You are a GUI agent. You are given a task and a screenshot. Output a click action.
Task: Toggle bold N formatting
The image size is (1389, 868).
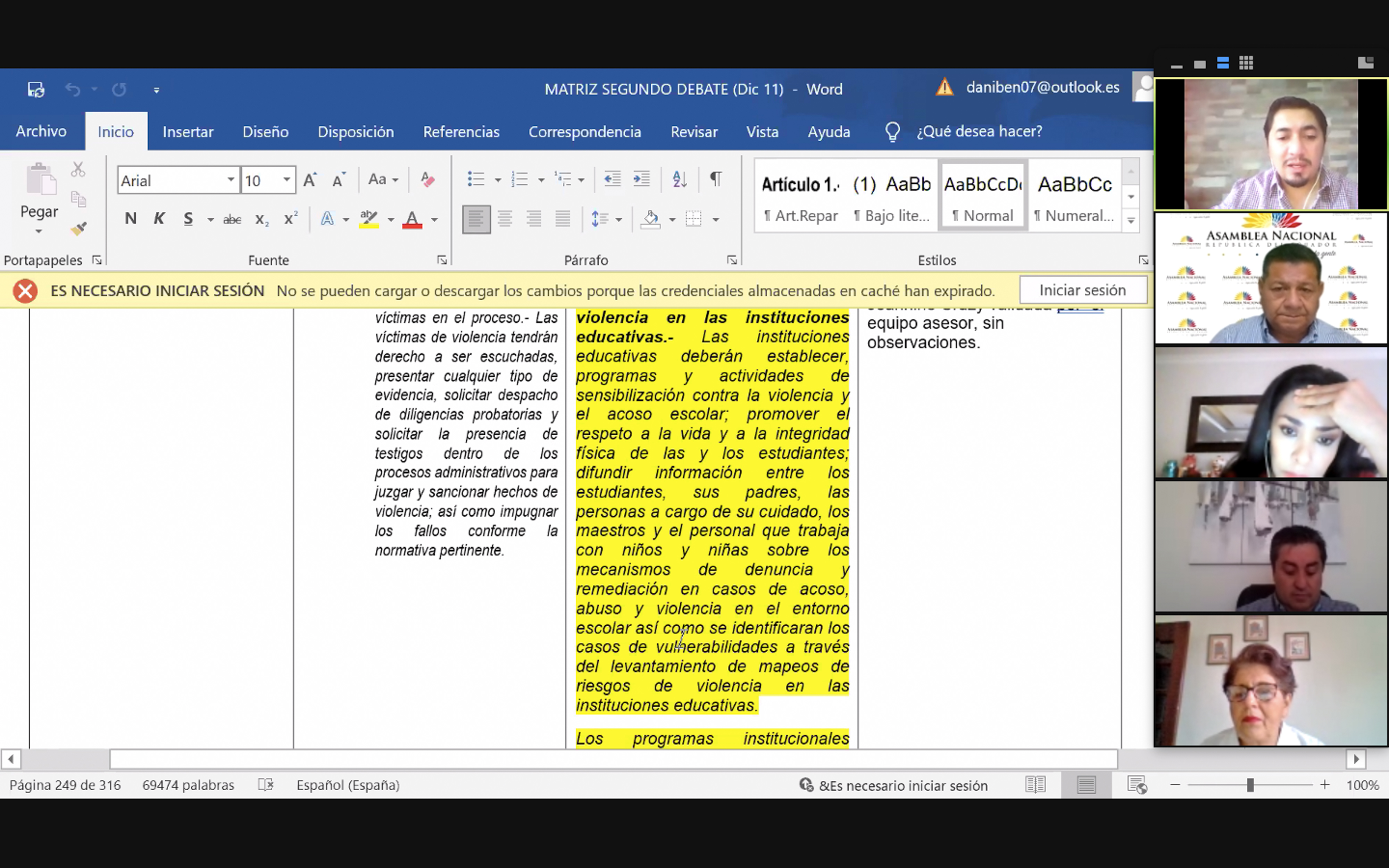tap(131, 219)
